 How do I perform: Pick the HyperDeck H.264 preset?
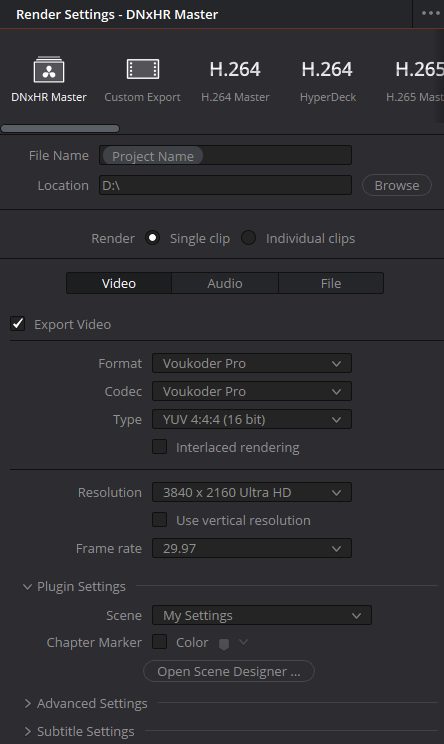(327, 80)
